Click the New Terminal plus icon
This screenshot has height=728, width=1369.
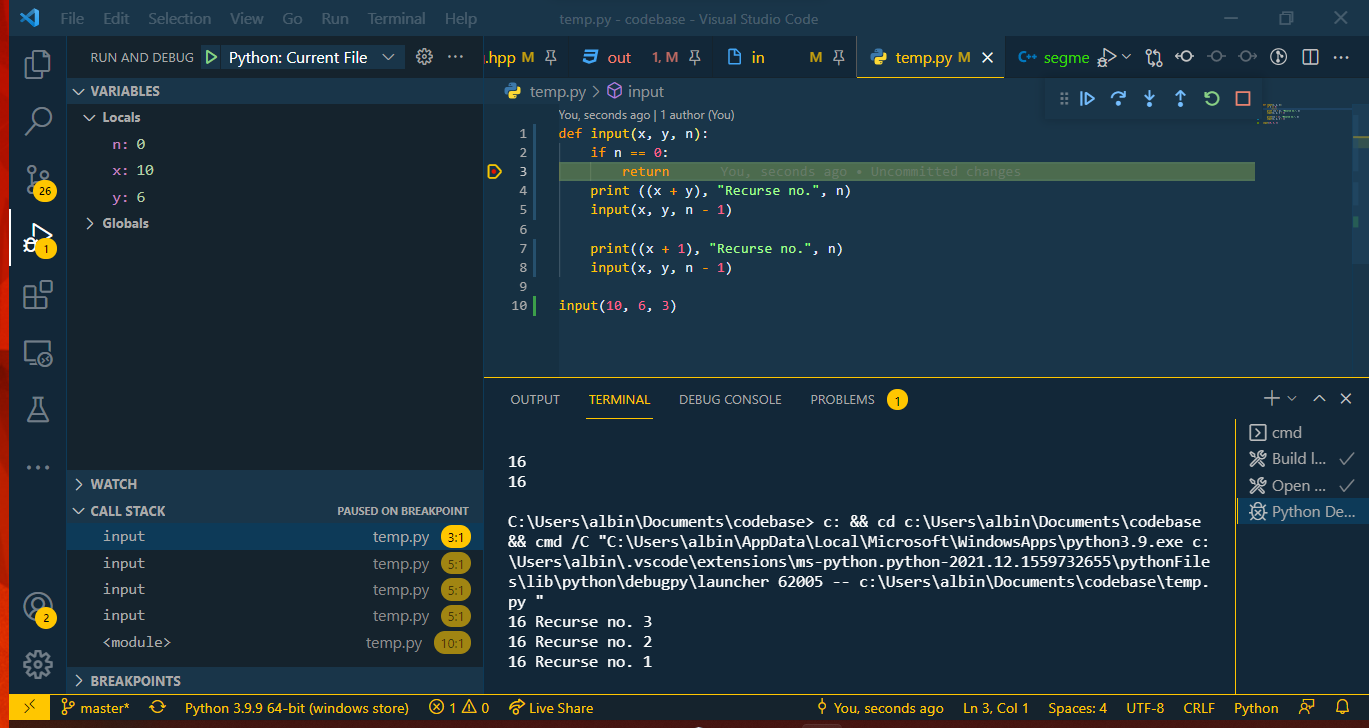point(1271,398)
